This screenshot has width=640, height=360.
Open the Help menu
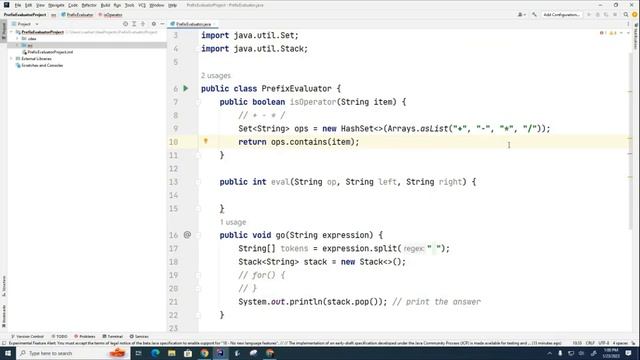point(172,5)
